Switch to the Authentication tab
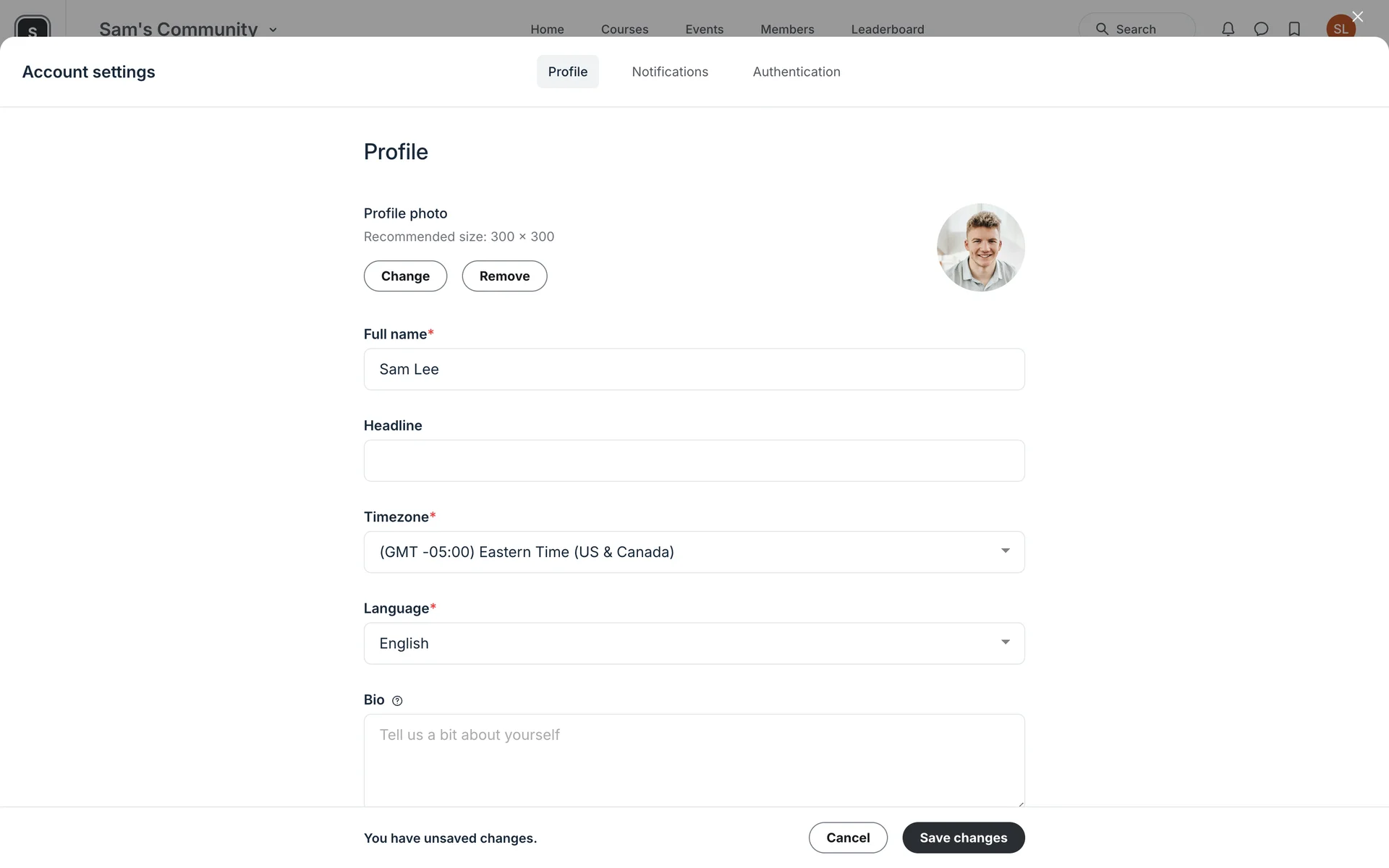Screen dimensions: 1389x868 point(796,72)
